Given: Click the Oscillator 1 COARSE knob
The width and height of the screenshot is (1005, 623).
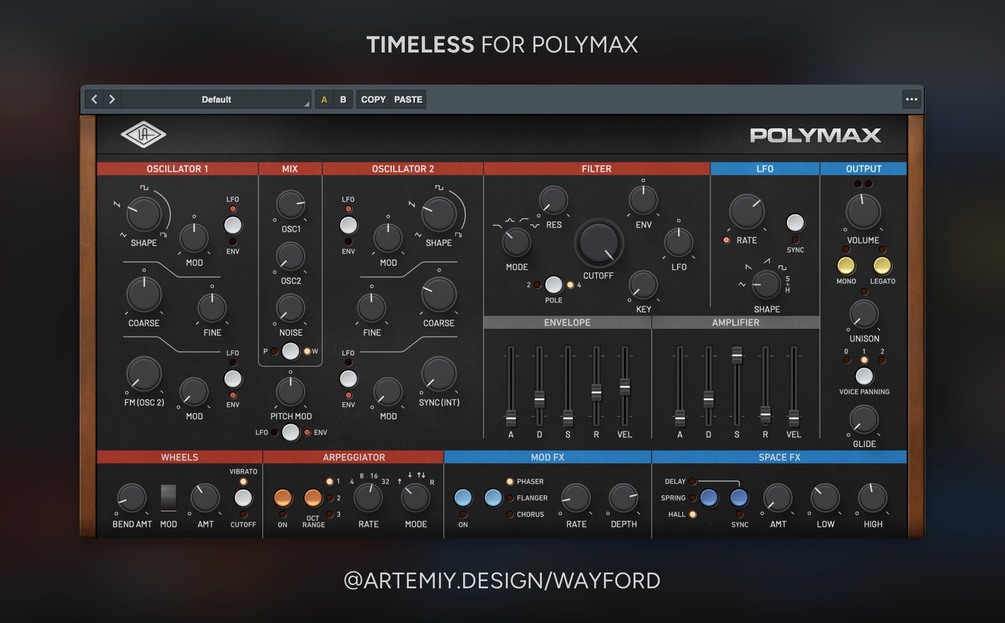Looking at the screenshot, I should (144, 294).
